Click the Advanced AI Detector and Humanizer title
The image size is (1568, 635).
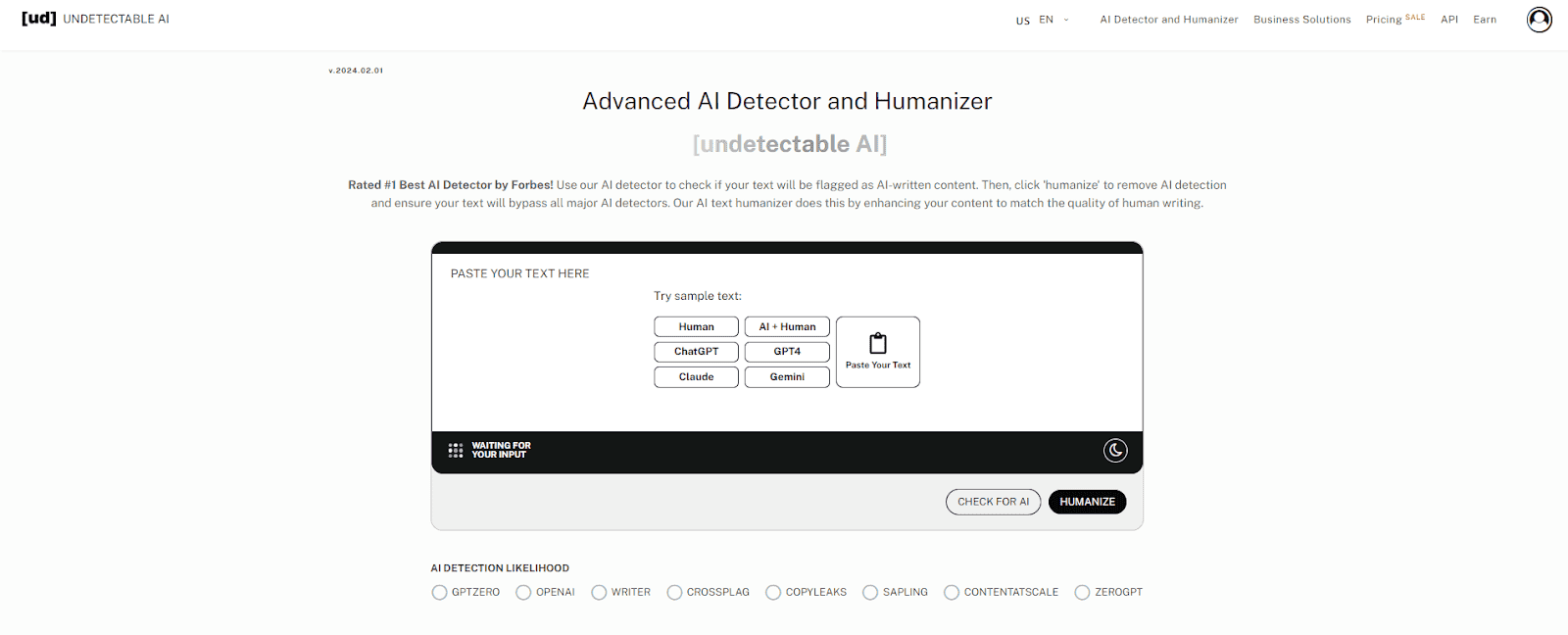click(x=787, y=102)
